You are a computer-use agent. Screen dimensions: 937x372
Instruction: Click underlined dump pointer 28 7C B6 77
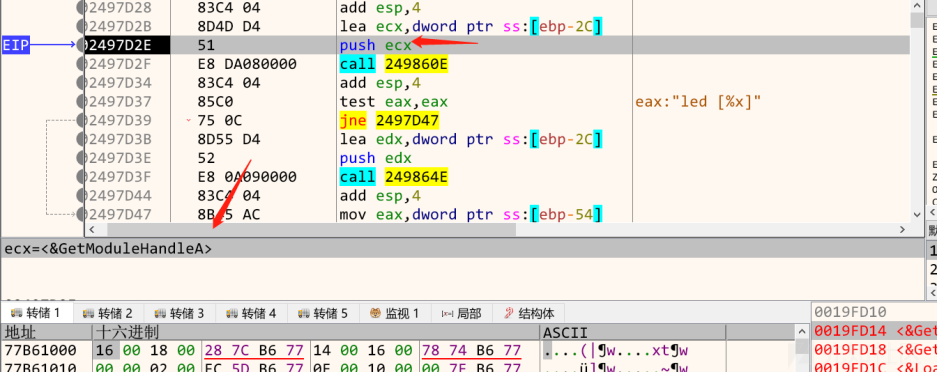254,350
